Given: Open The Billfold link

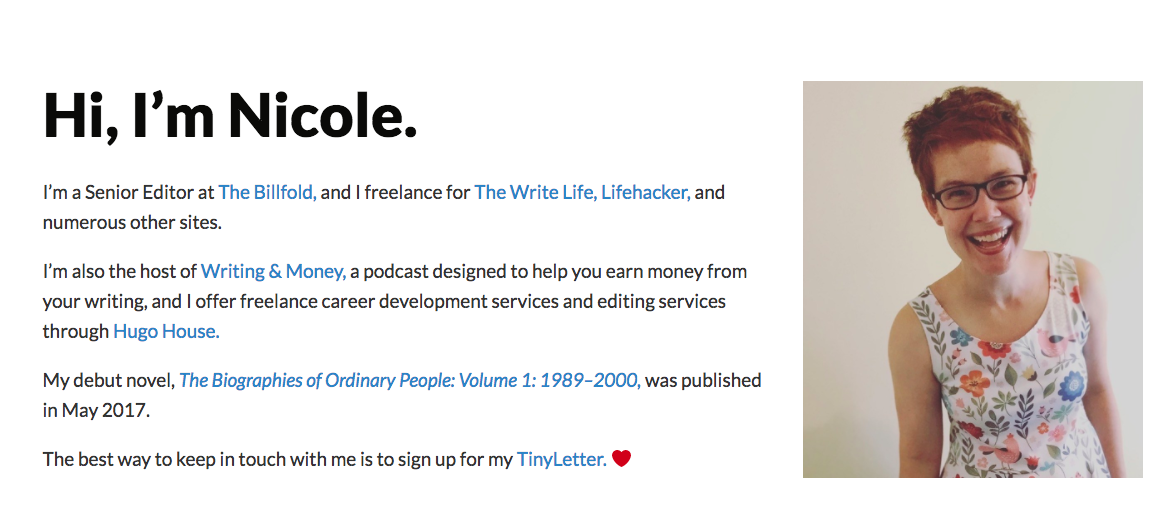Looking at the screenshot, I should tap(268, 192).
